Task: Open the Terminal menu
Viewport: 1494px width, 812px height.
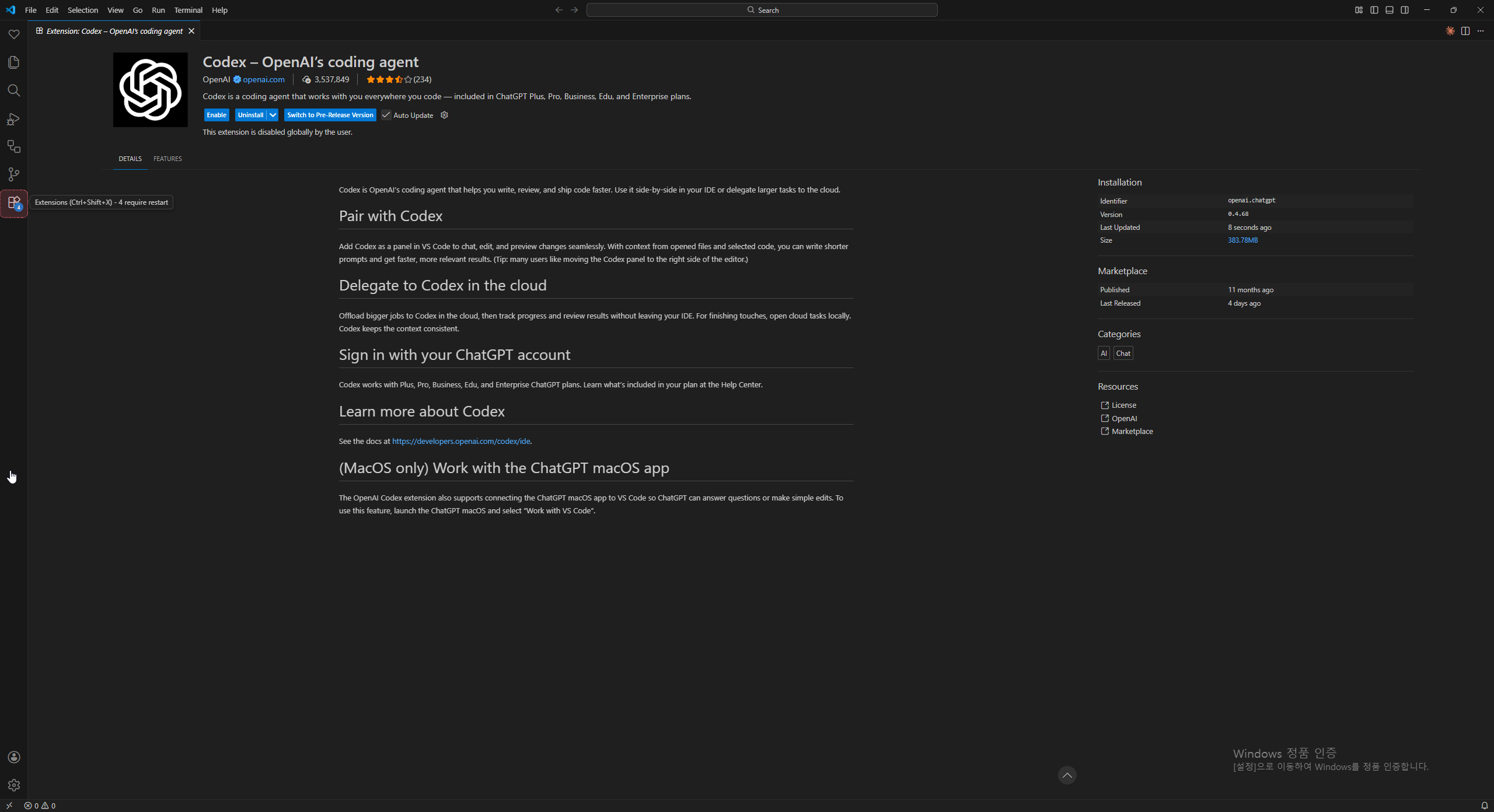Action: (188, 10)
